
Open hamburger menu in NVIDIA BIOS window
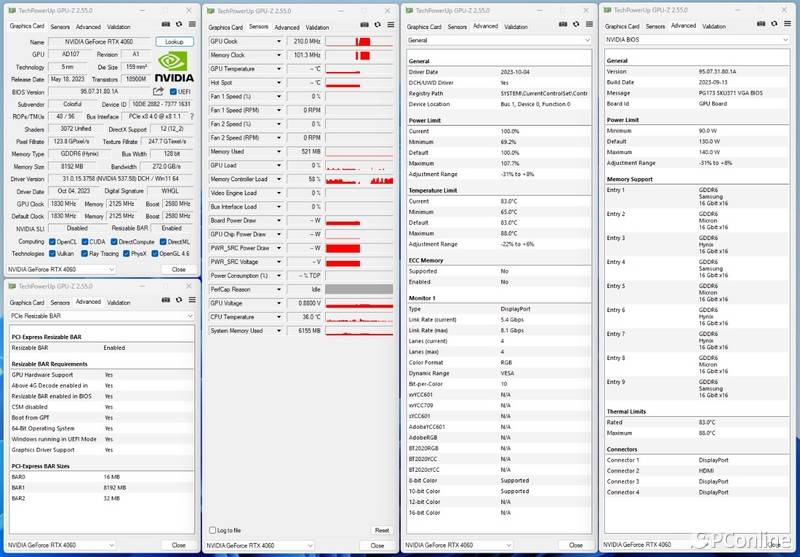(x=788, y=23)
